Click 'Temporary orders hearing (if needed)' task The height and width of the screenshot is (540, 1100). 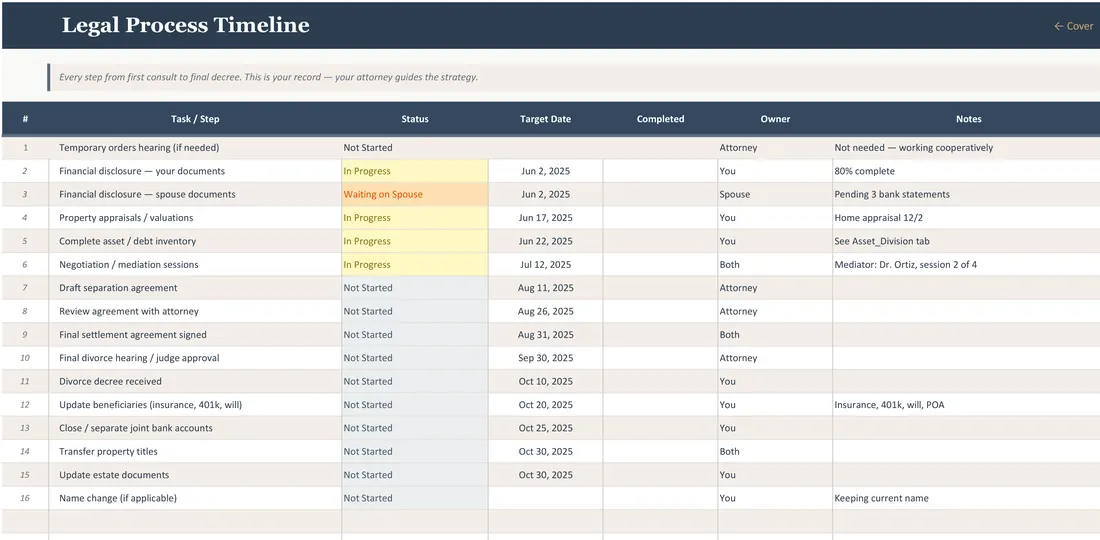tap(139, 148)
